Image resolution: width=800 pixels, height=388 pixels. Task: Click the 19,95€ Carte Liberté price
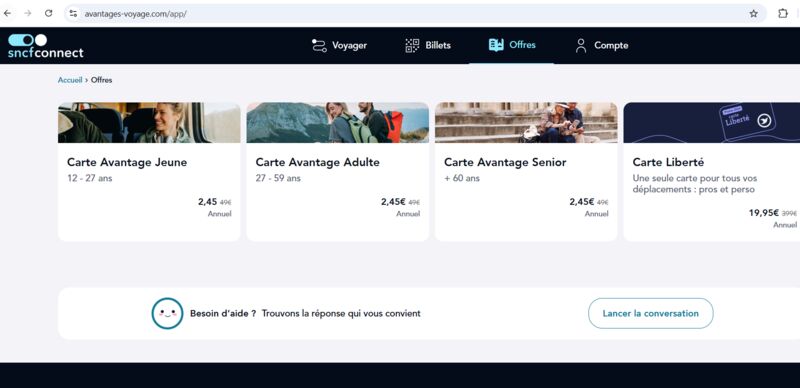click(764, 213)
